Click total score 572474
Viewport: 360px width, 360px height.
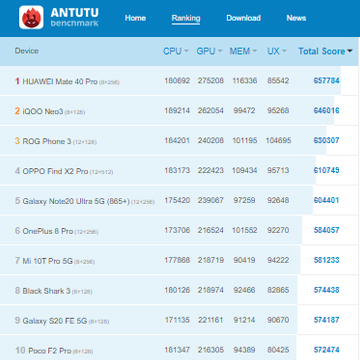coord(326,350)
